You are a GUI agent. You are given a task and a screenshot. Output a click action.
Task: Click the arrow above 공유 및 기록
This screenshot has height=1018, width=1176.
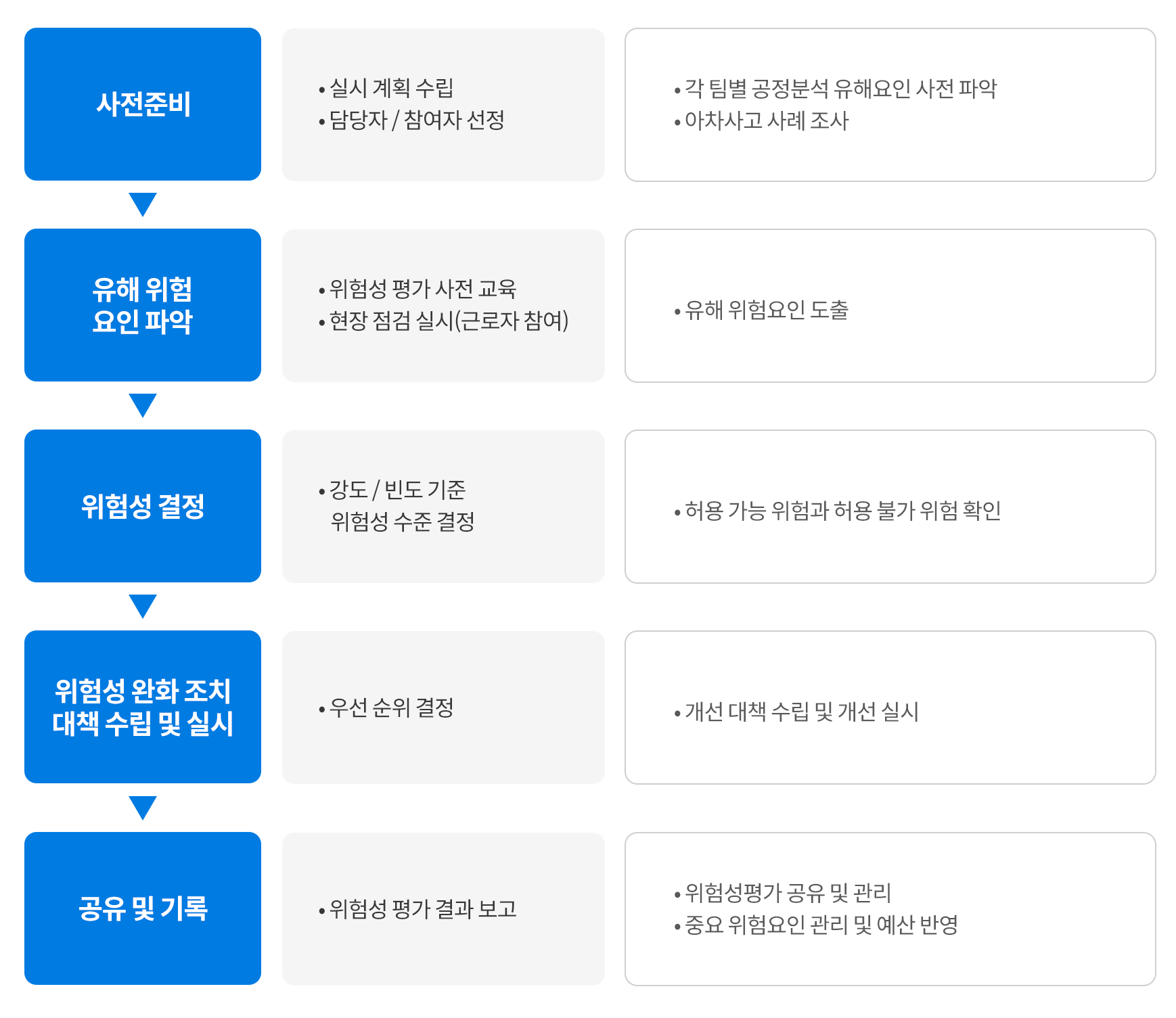pos(143,808)
